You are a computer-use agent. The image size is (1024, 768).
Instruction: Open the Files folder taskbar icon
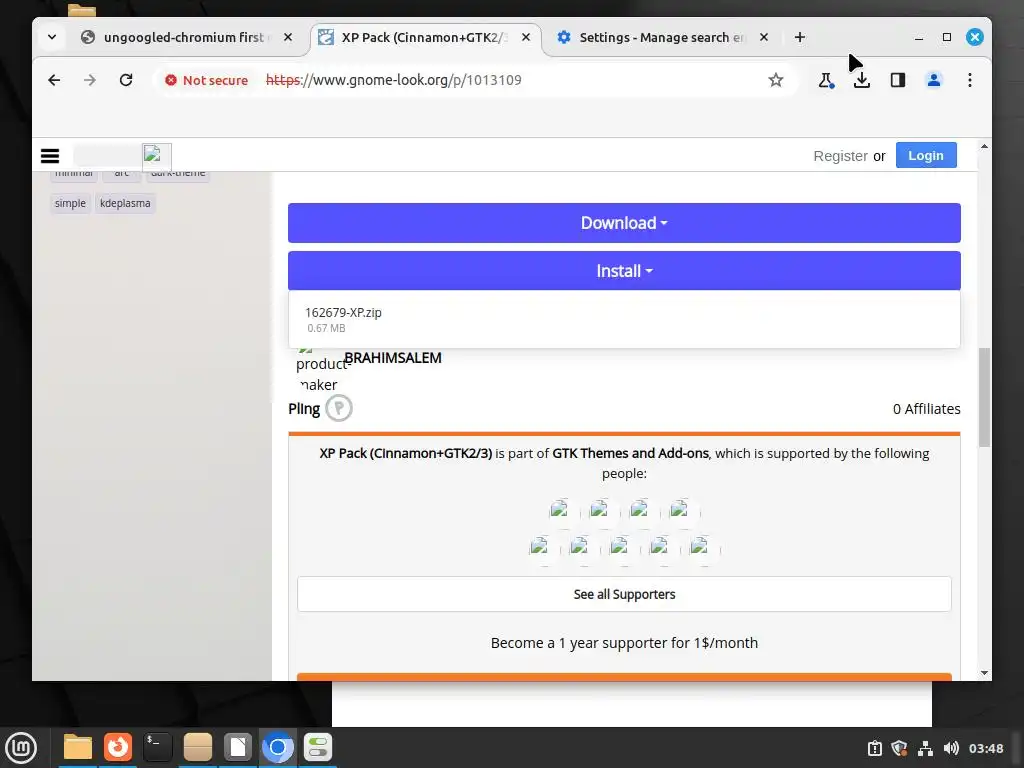click(x=78, y=747)
